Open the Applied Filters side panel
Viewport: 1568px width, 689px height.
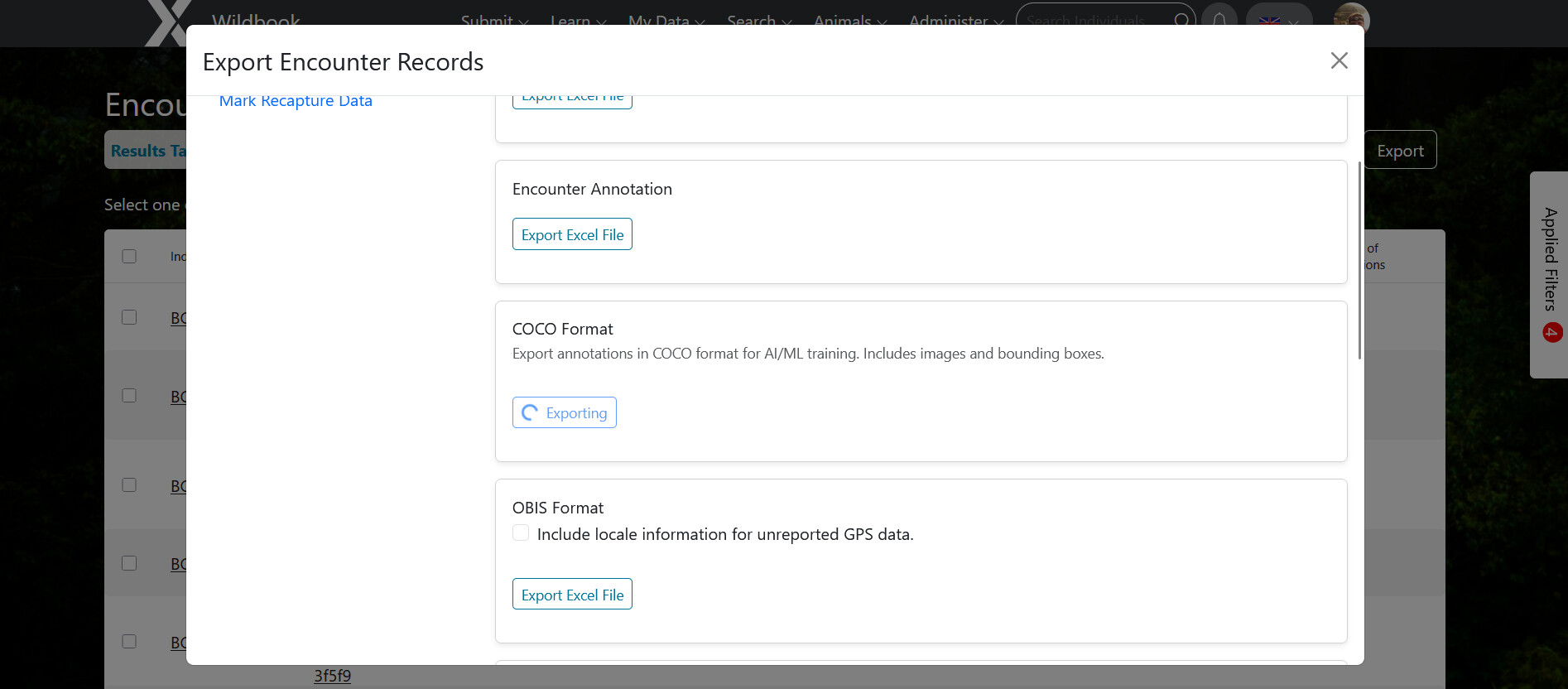(x=1550, y=261)
